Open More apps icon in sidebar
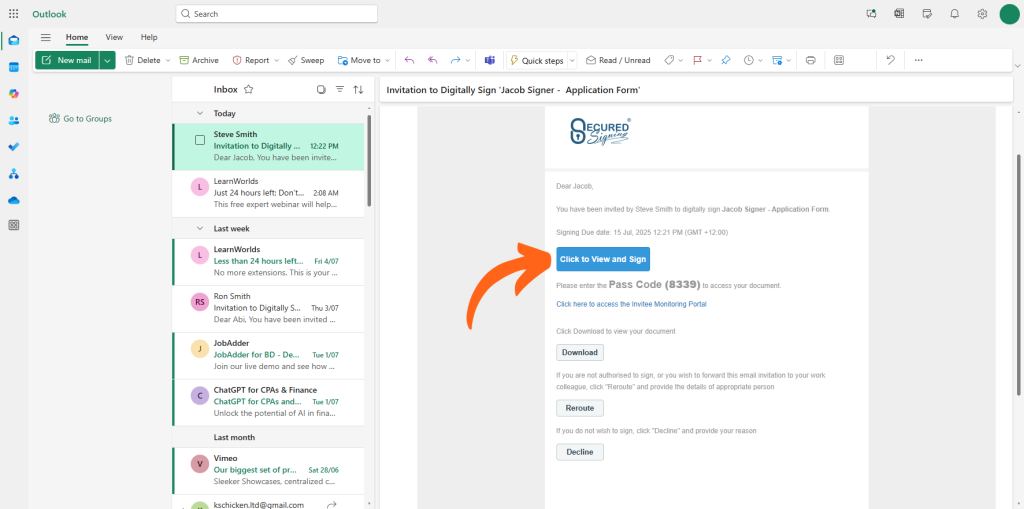The image size is (1024, 509). (14, 225)
